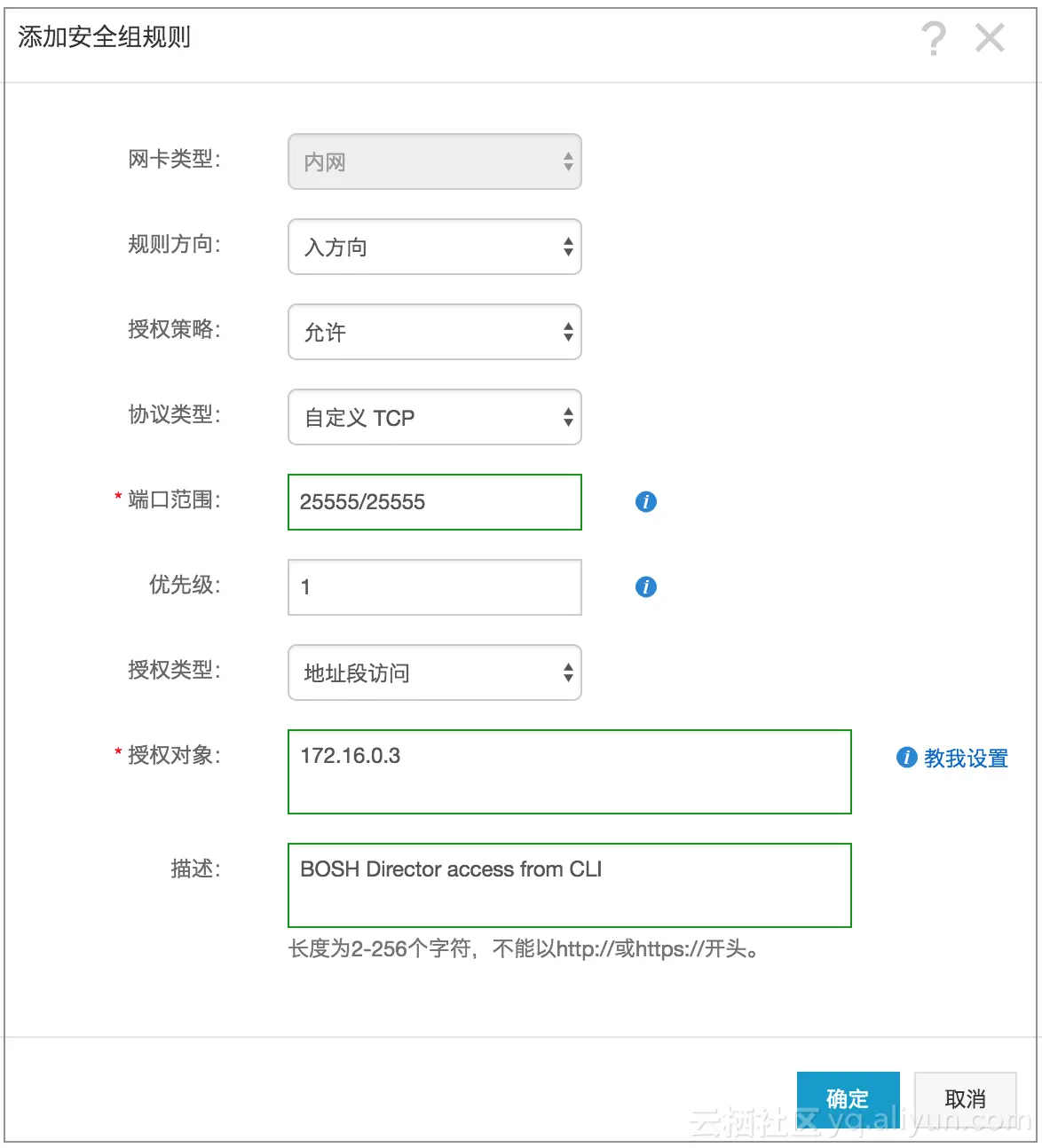Click the info icon beside 教我设置

point(906,757)
